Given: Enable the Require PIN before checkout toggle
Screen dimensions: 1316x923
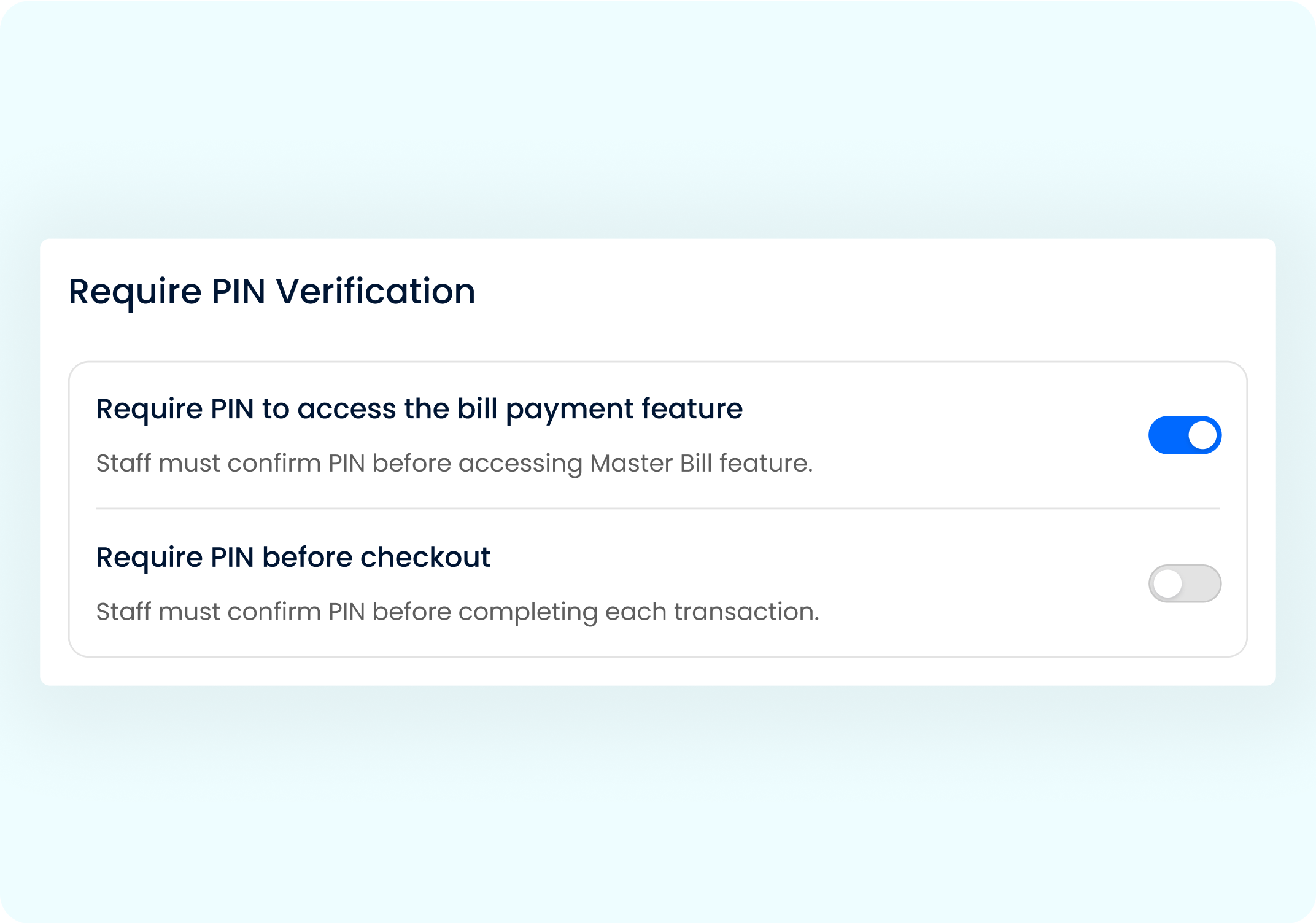Looking at the screenshot, I should click(1185, 583).
